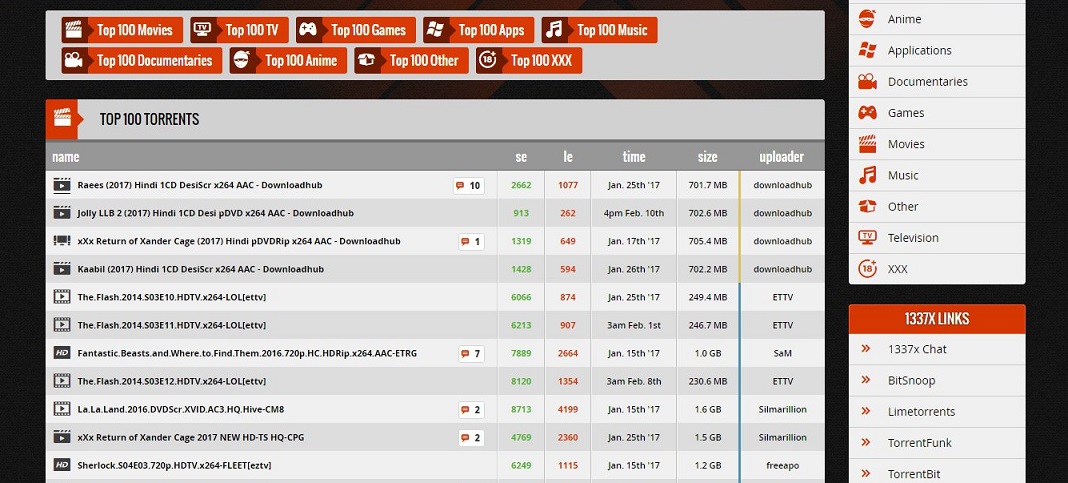The width and height of the screenshot is (1068, 483).
Task: Open the Documentaries category link
Action: click(x=927, y=82)
